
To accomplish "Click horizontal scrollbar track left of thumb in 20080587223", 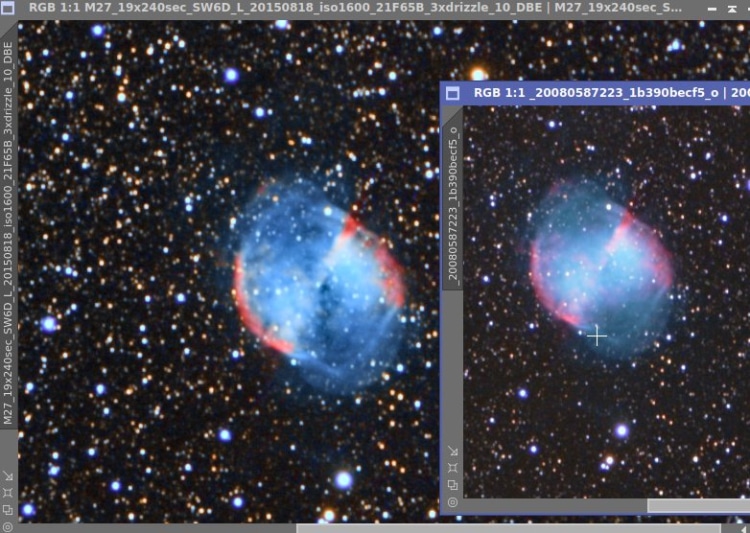I will click(x=555, y=505).
